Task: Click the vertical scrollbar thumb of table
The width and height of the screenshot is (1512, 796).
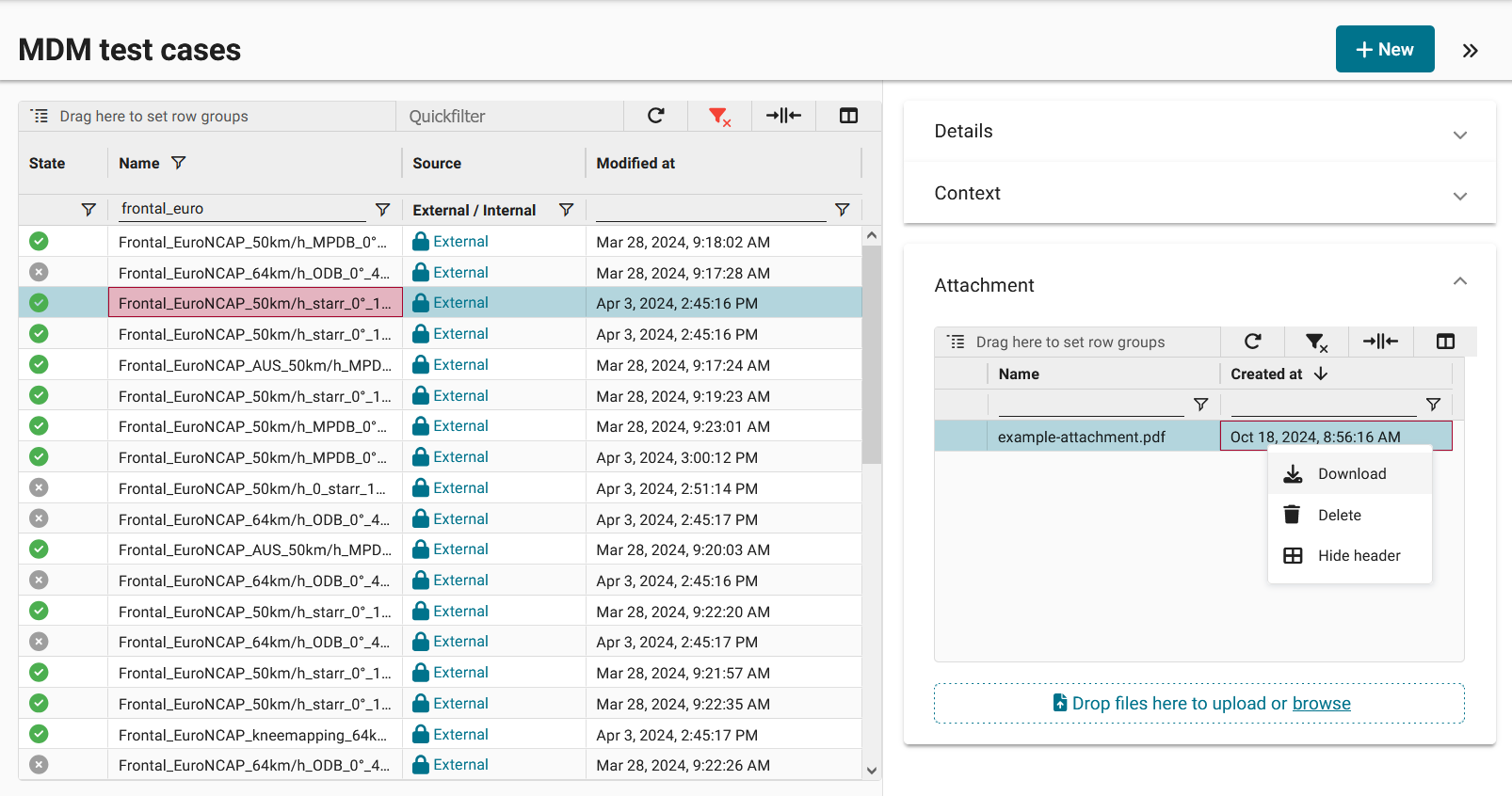Action: 872,355
